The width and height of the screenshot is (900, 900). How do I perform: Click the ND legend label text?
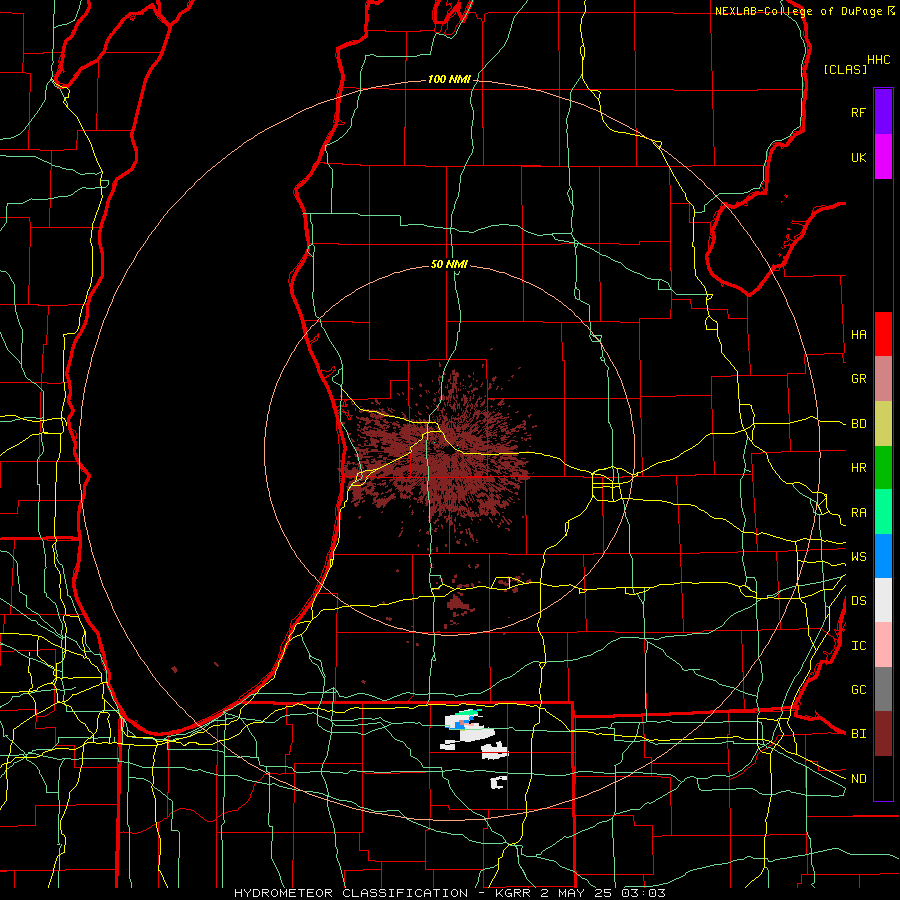[x=859, y=778]
